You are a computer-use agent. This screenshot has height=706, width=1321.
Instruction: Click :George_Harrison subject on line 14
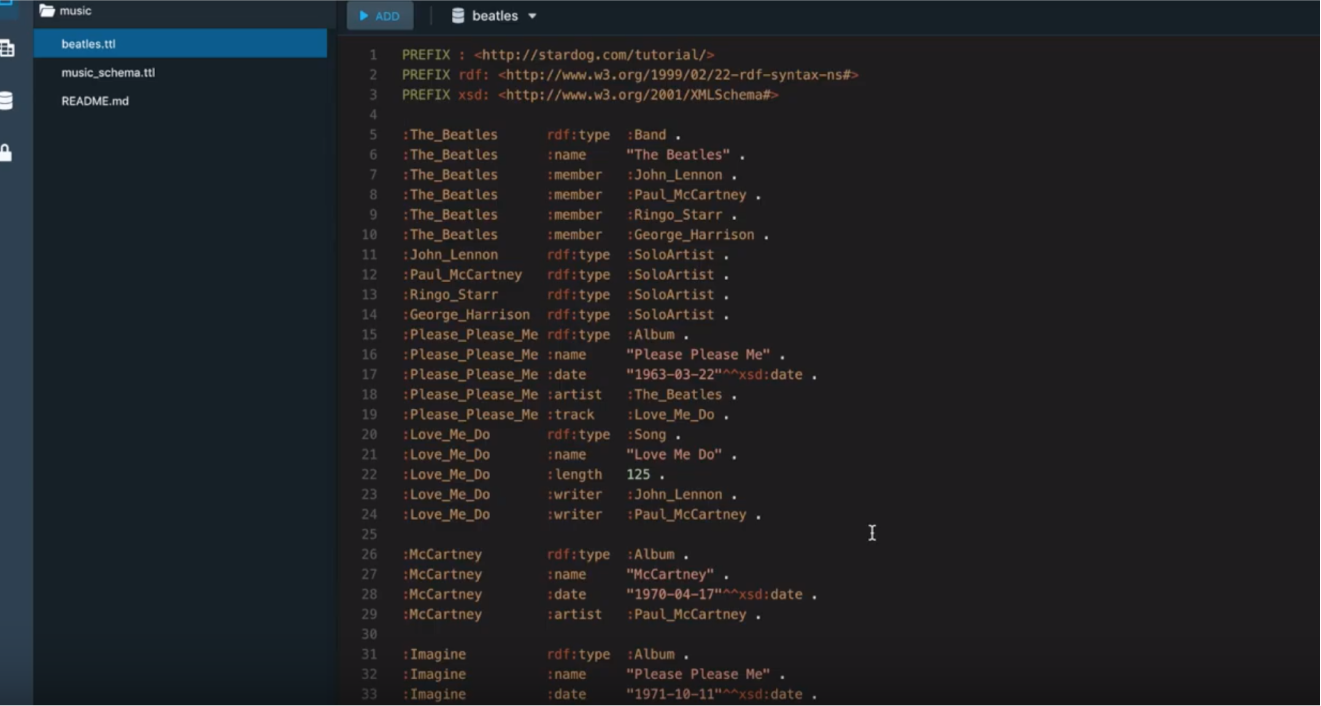pyautogui.click(x=466, y=315)
